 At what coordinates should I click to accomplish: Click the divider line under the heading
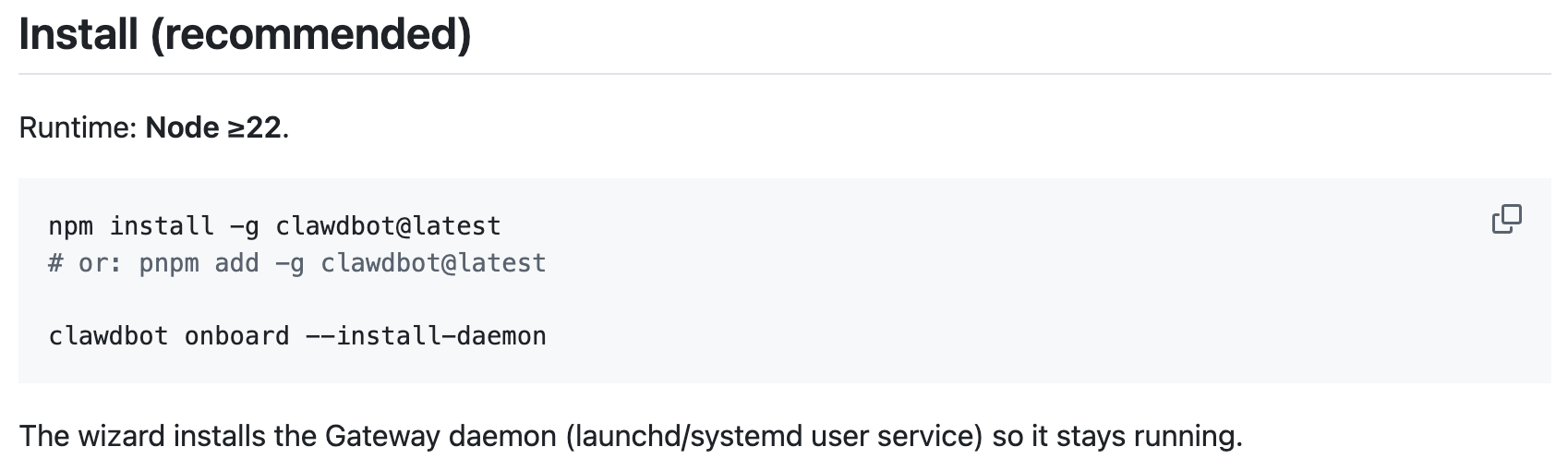pos(784,73)
